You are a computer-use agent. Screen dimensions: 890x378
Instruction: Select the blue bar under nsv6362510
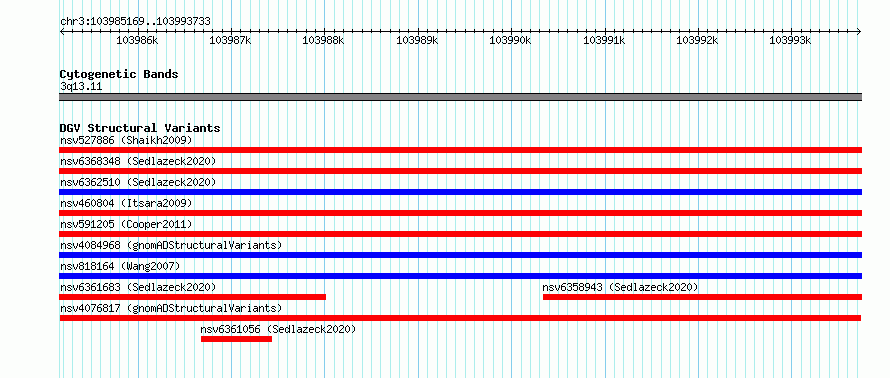click(460, 192)
